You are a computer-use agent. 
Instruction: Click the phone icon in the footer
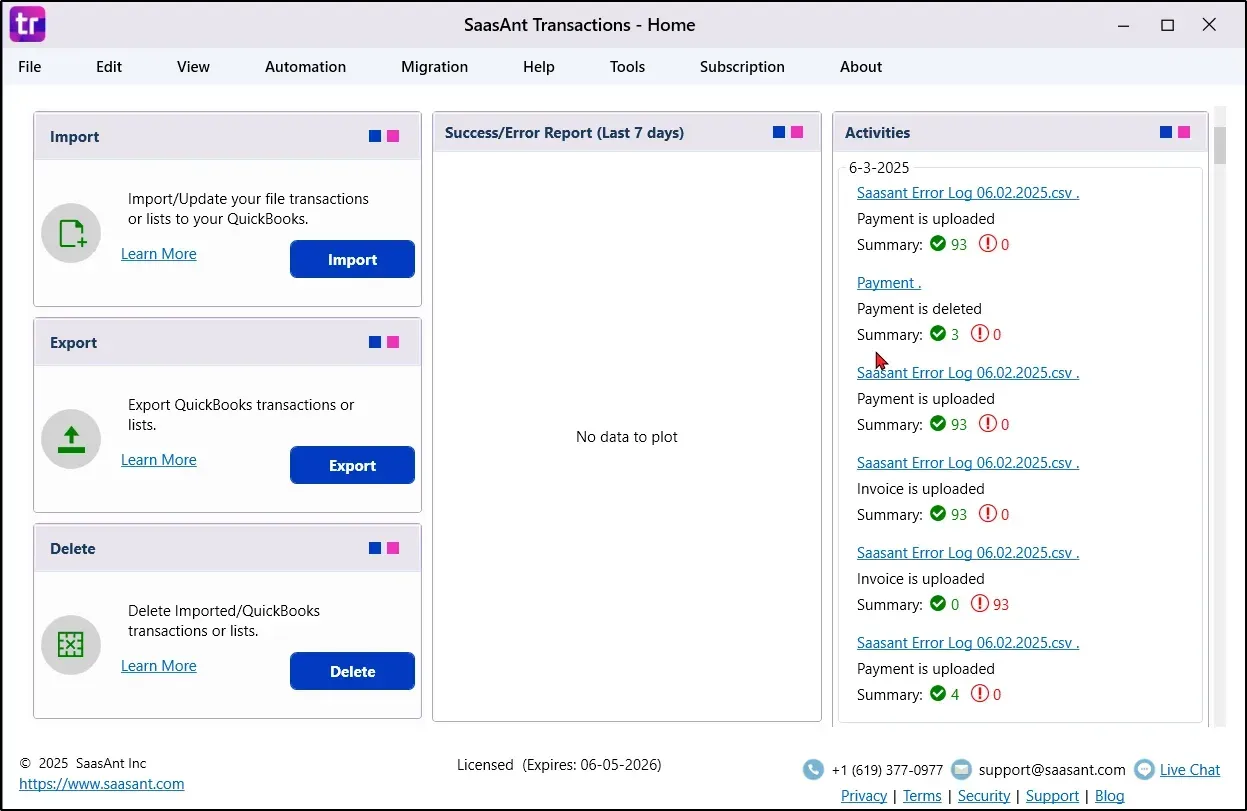813,770
